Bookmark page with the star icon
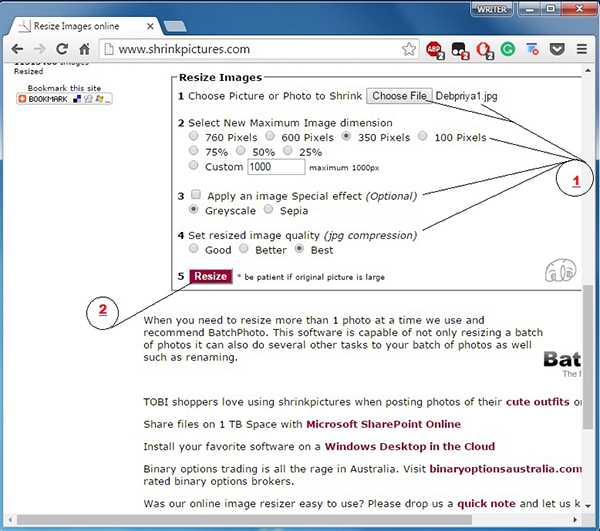The width and height of the screenshot is (600, 531). pyautogui.click(x=409, y=49)
